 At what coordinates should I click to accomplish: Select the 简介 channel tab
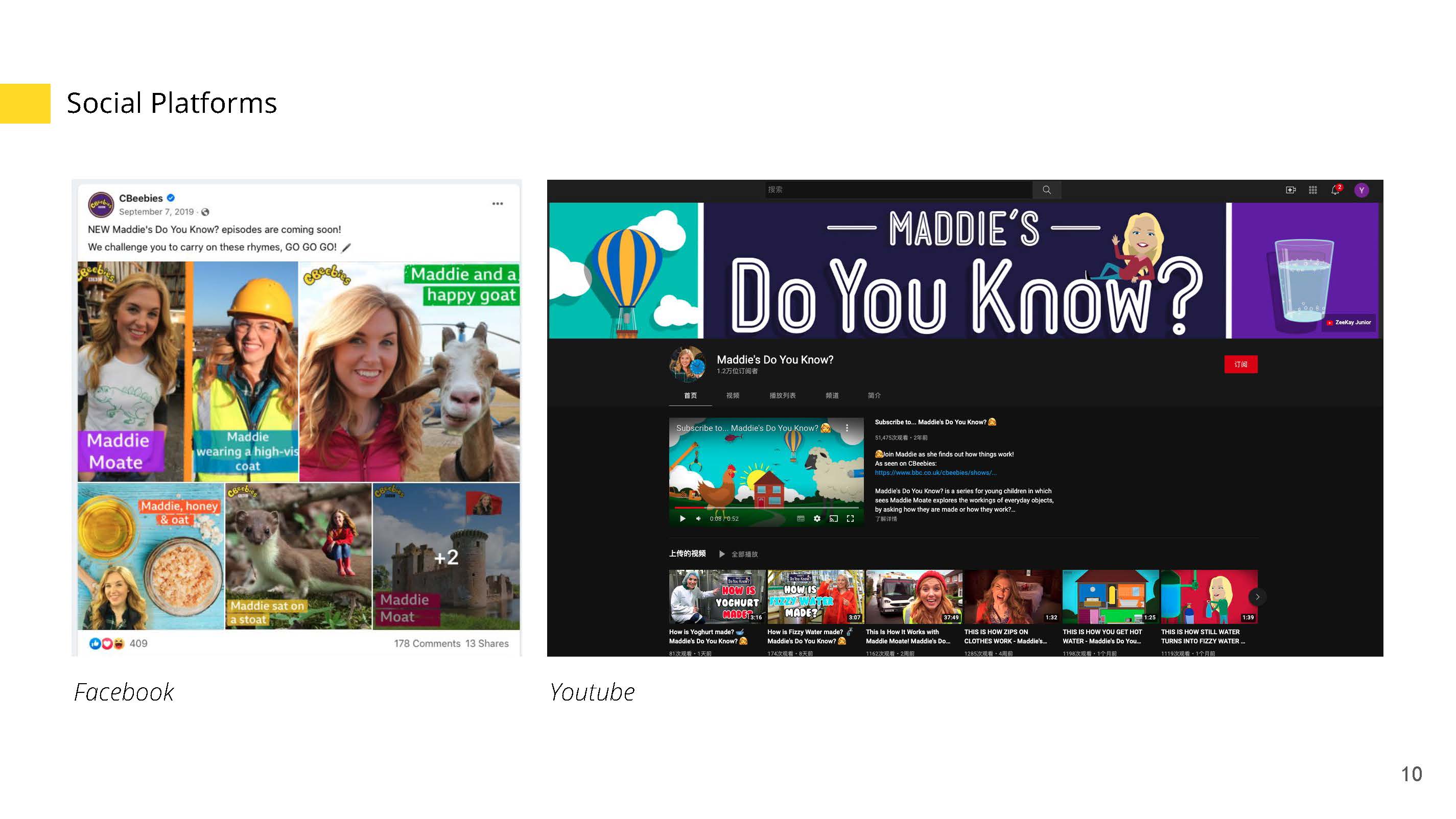(x=875, y=395)
